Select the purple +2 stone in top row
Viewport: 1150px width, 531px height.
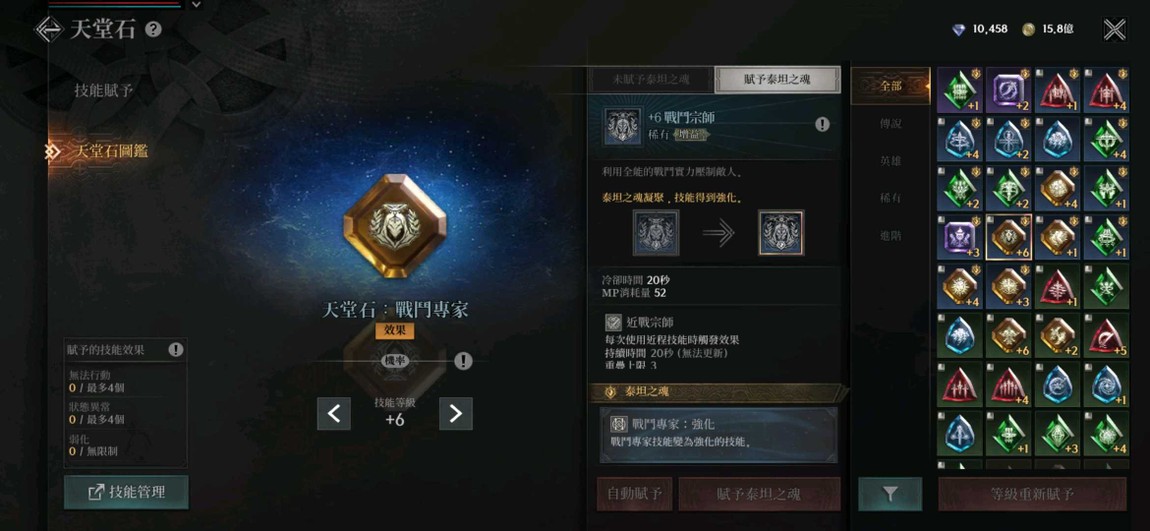point(1008,89)
